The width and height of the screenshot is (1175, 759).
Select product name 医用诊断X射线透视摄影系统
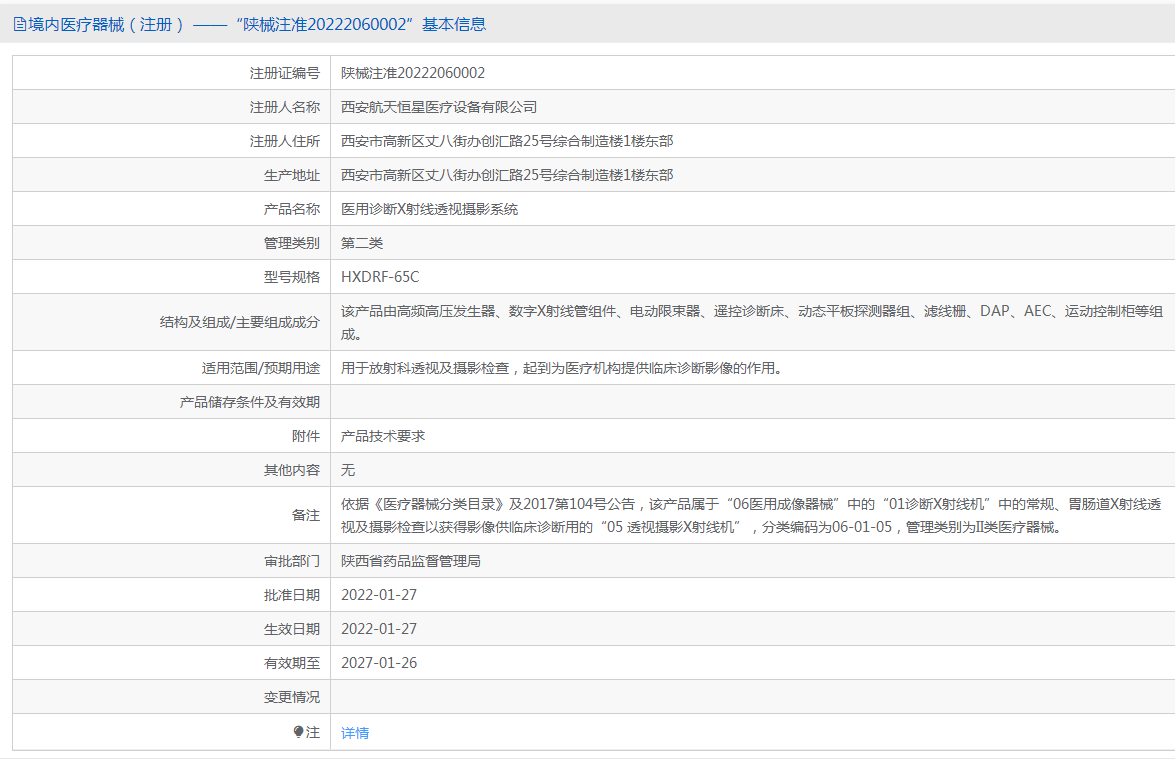pos(429,209)
